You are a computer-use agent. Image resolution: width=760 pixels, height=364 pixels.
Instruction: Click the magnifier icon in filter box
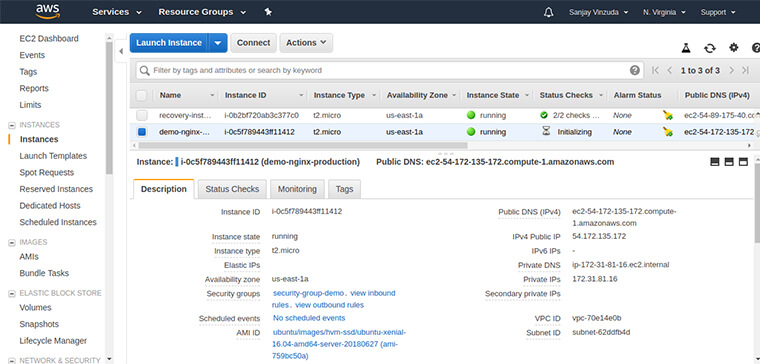point(144,70)
